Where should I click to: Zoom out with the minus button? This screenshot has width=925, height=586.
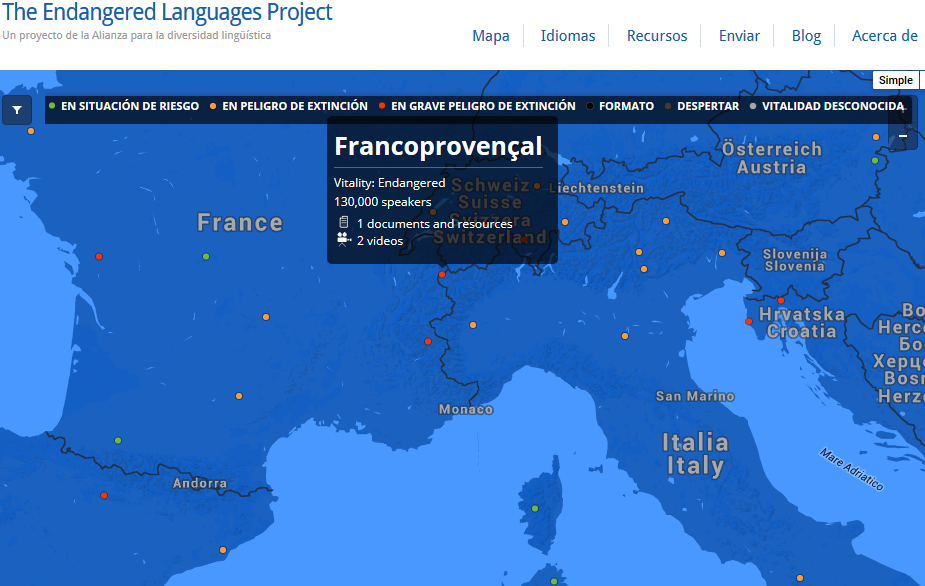(903, 136)
